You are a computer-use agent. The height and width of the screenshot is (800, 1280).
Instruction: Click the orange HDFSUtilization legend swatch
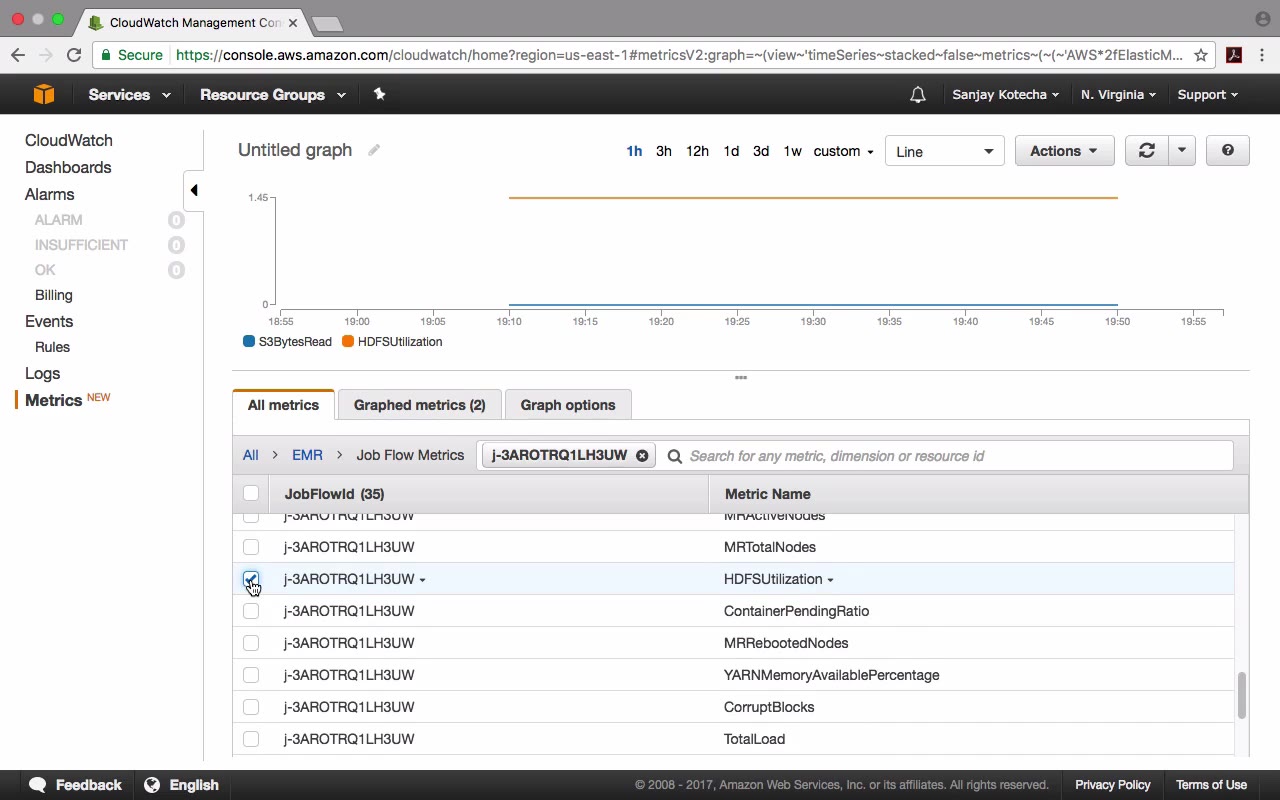pyautogui.click(x=348, y=342)
